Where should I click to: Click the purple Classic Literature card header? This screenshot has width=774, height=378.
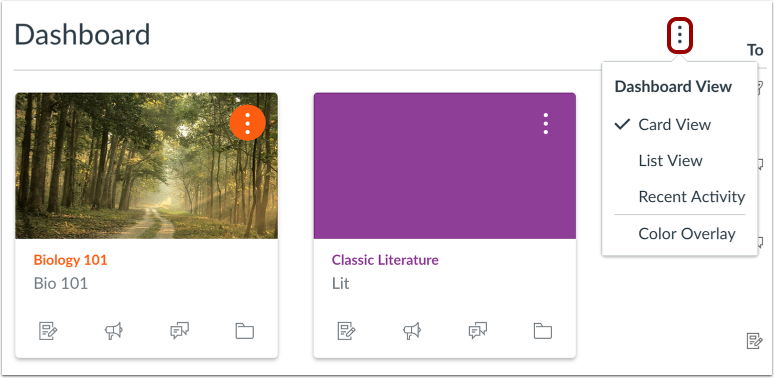445,166
